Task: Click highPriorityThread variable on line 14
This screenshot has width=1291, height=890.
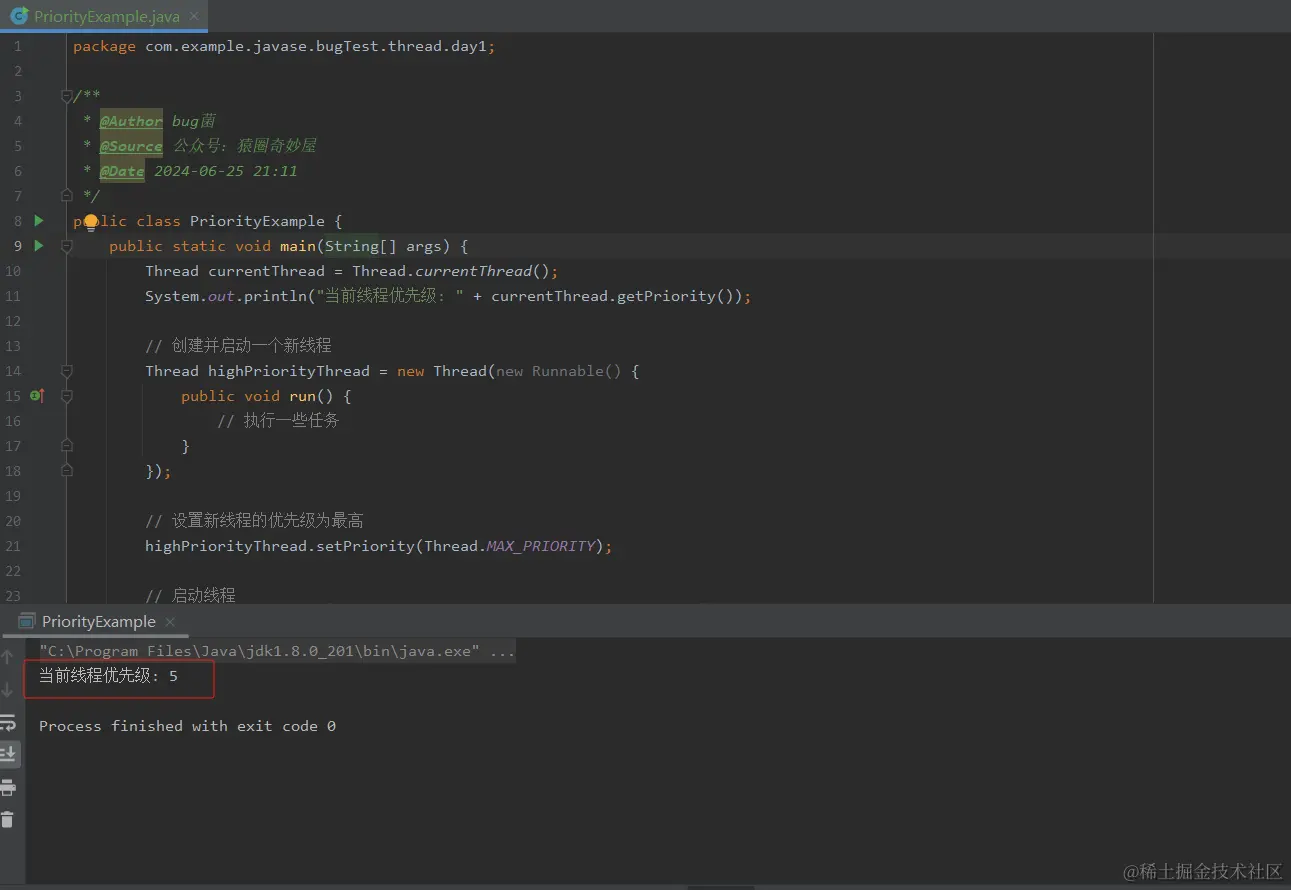Action: (x=289, y=371)
